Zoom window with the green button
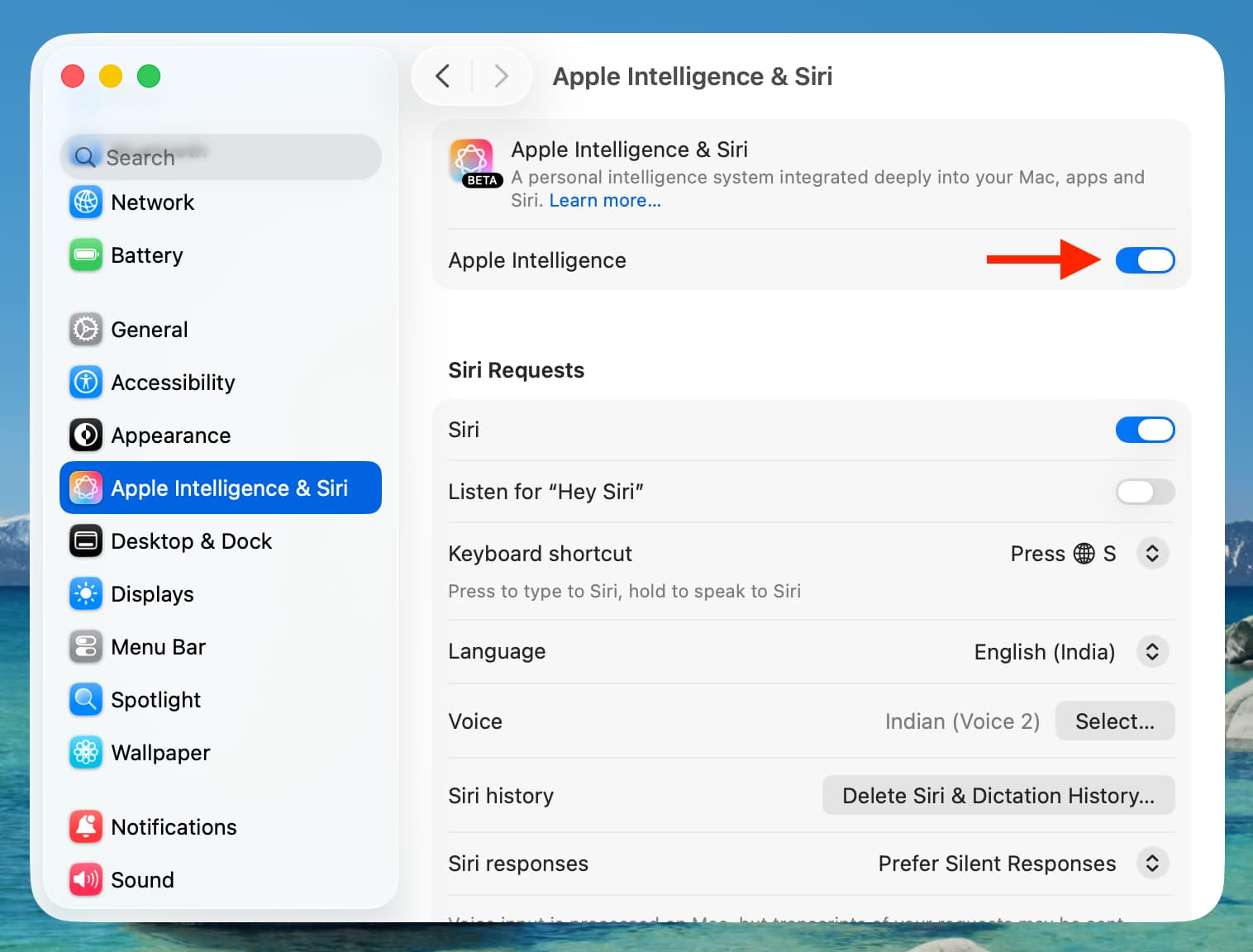 [x=149, y=76]
